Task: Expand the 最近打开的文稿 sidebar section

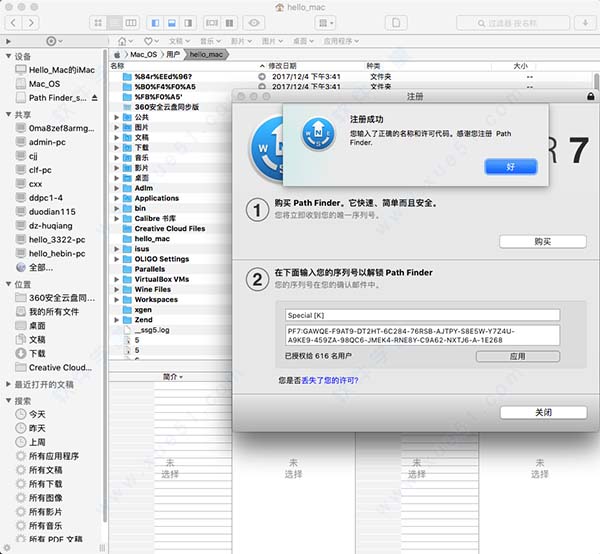Action: pos(8,384)
